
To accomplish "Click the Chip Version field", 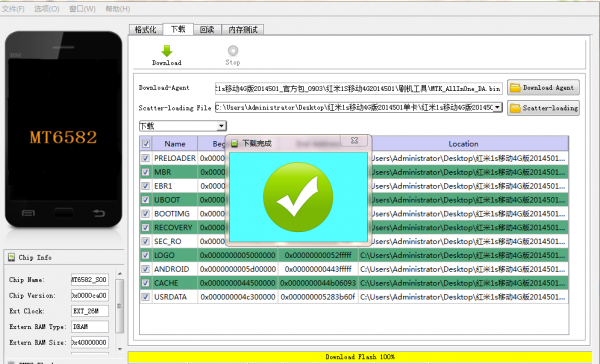I will tap(90, 295).
